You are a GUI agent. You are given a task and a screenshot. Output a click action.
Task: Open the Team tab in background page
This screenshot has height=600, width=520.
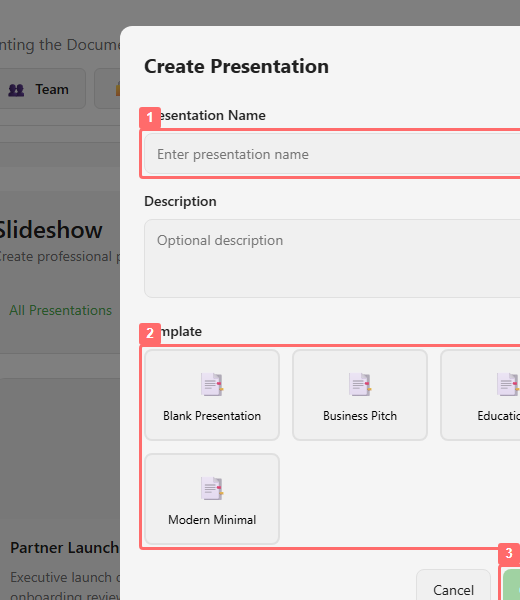click(41, 89)
